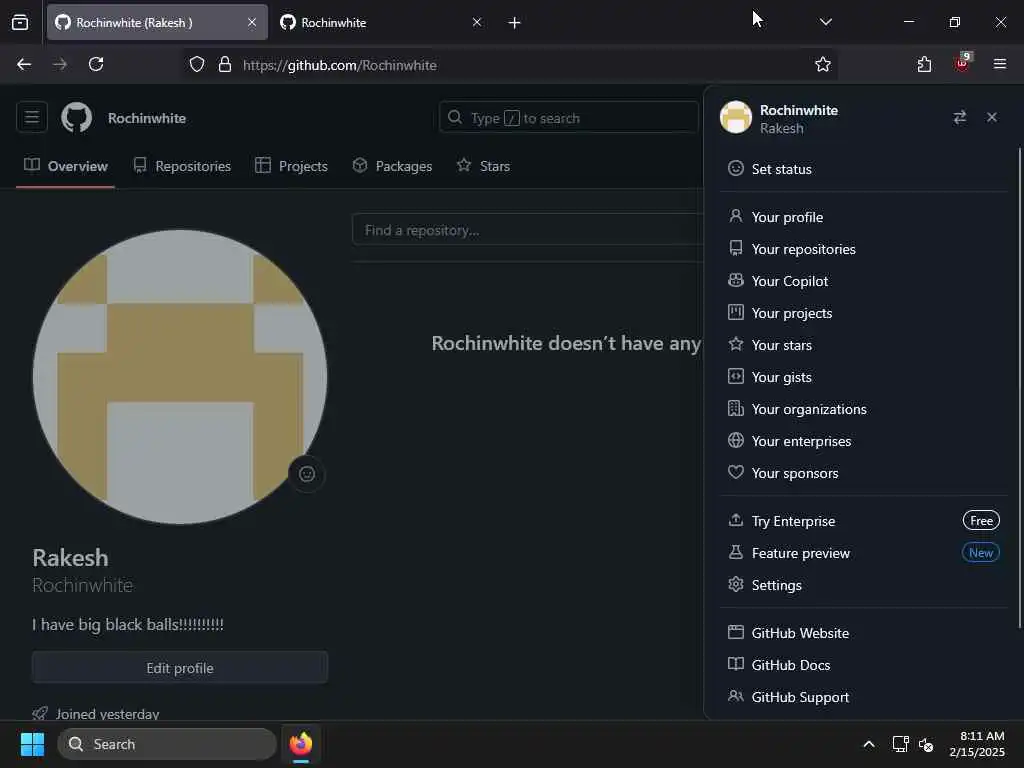Click the Firefox taskbar icon
The image size is (1024, 768).
(301, 744)
